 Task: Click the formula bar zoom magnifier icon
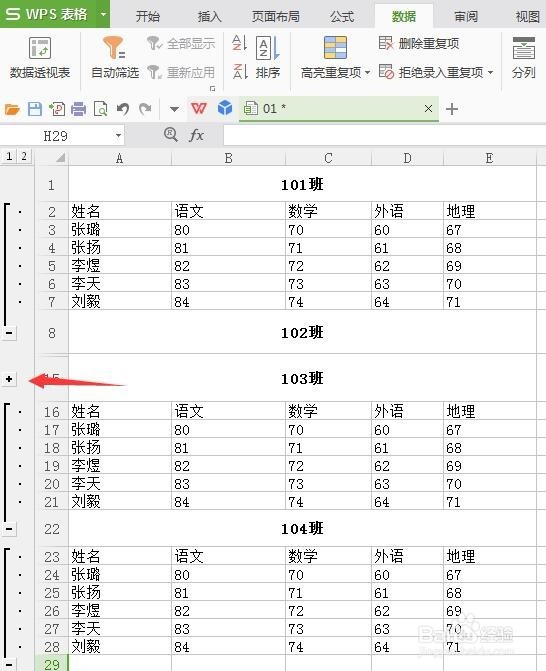(170, 134)
